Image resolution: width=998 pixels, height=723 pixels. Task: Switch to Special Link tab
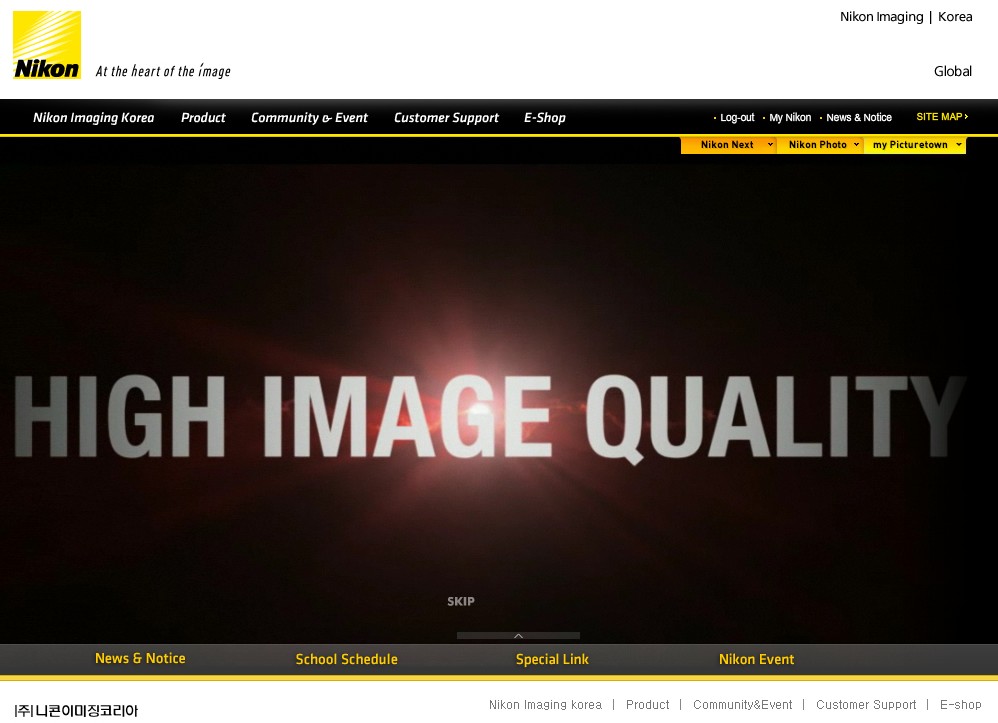(x=552, y=659)
